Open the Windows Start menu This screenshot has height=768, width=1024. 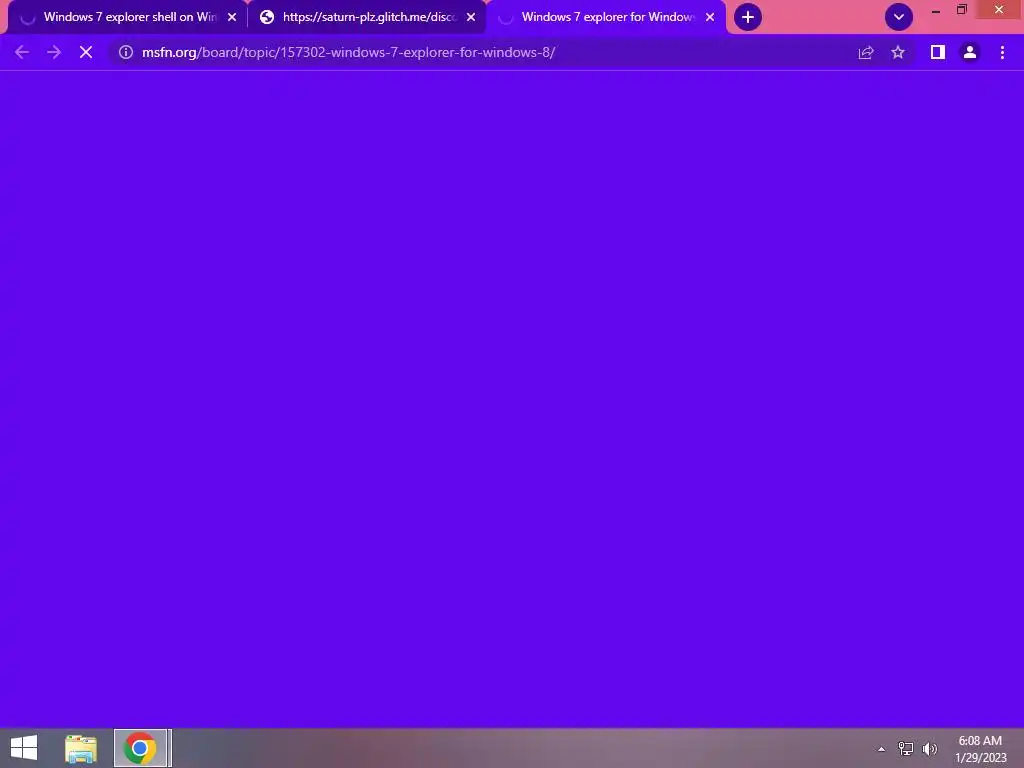[x=24, y=748]
